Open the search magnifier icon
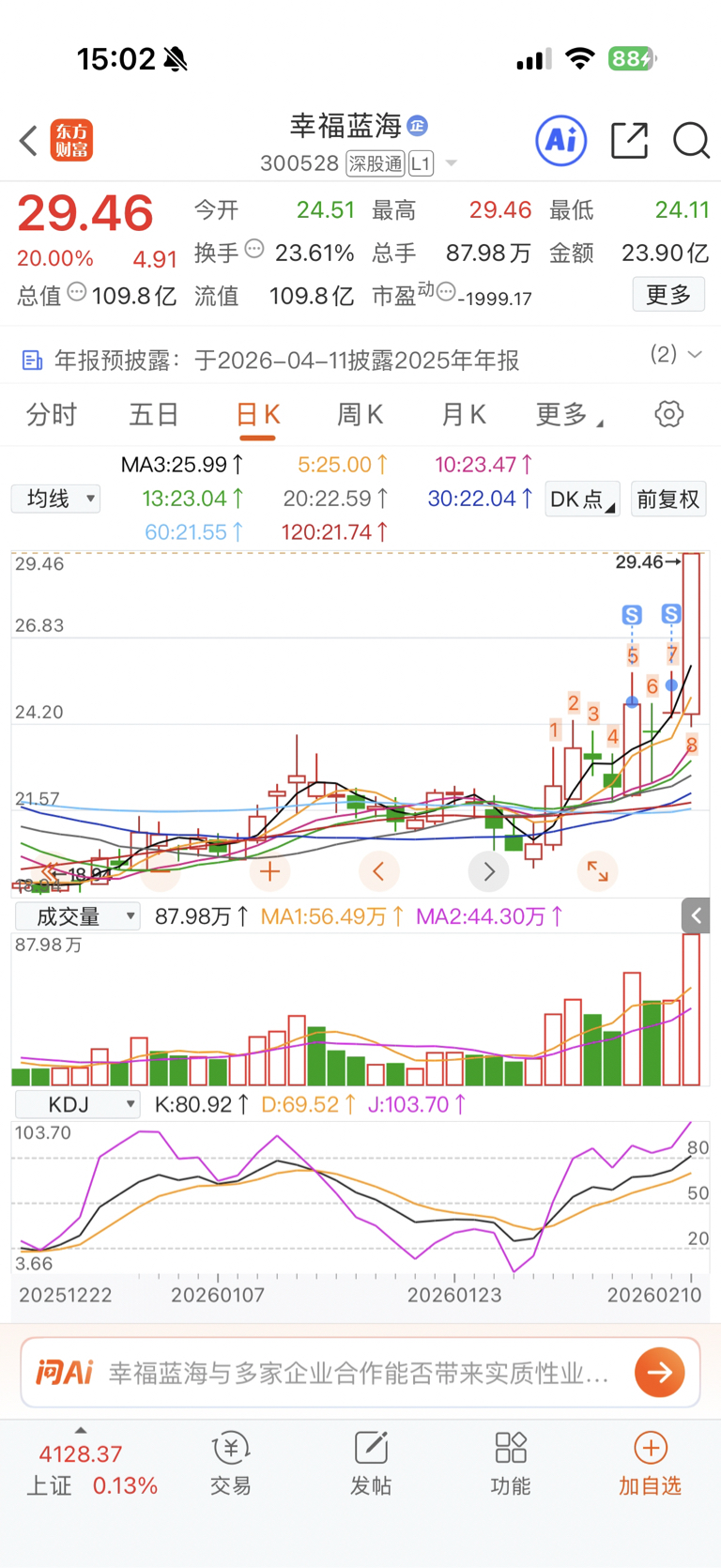The width and height of the screenshot is (721, 1568). pyautogui.click(x=691, y=141)
